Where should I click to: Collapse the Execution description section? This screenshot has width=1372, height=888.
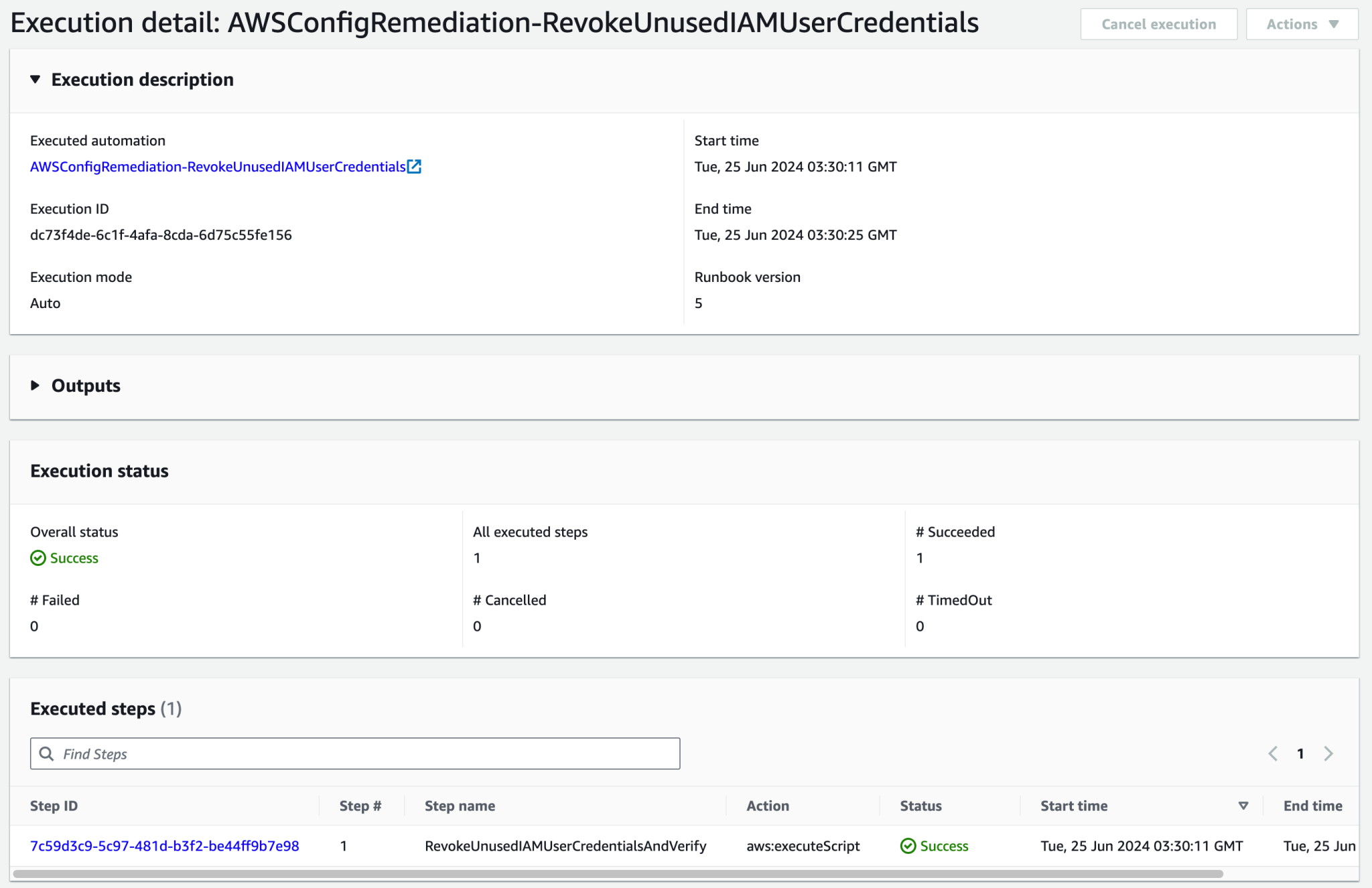click(36, 79)
